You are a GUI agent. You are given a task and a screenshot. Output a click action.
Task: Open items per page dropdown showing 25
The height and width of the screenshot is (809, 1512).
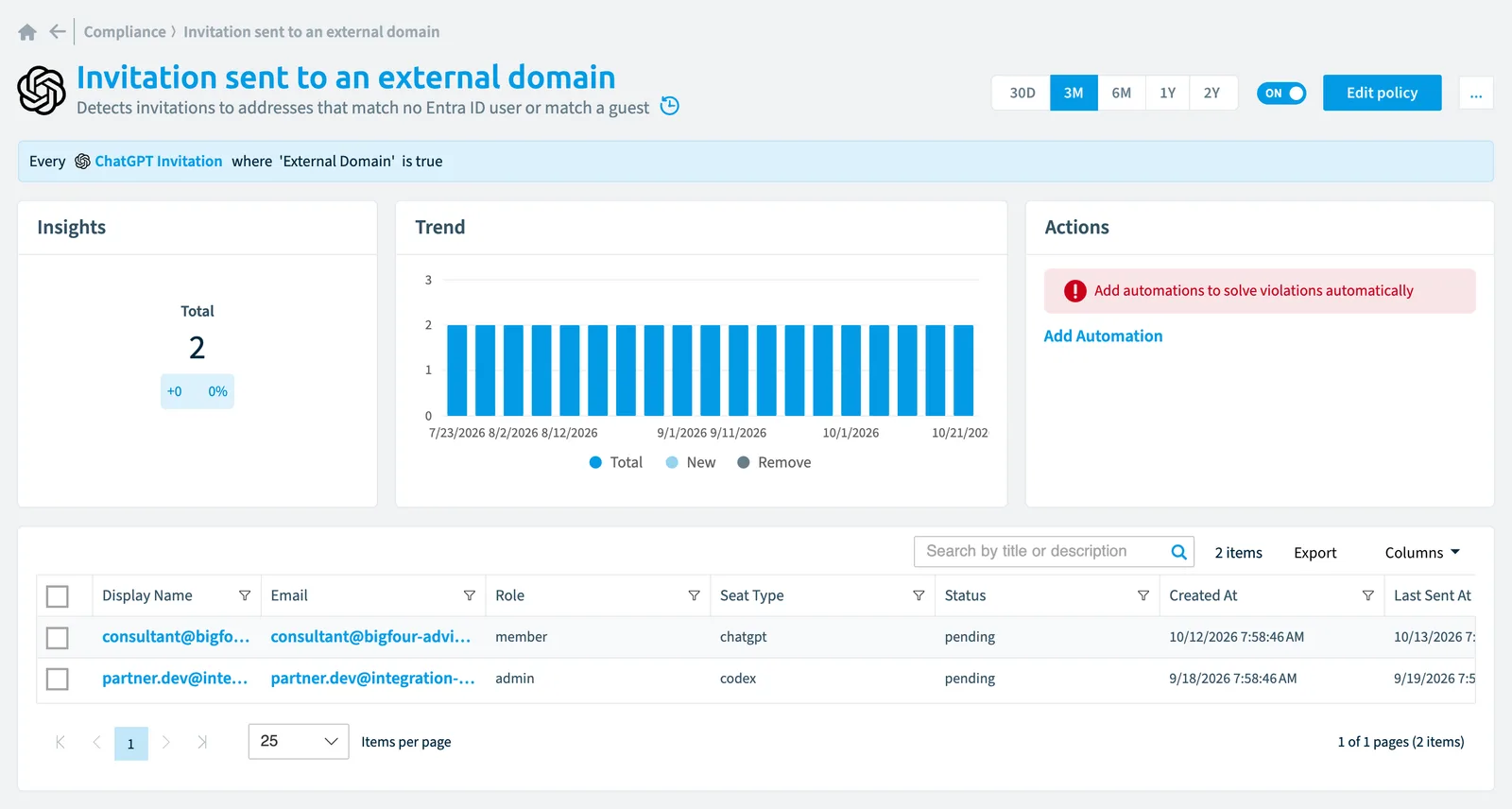299,741
